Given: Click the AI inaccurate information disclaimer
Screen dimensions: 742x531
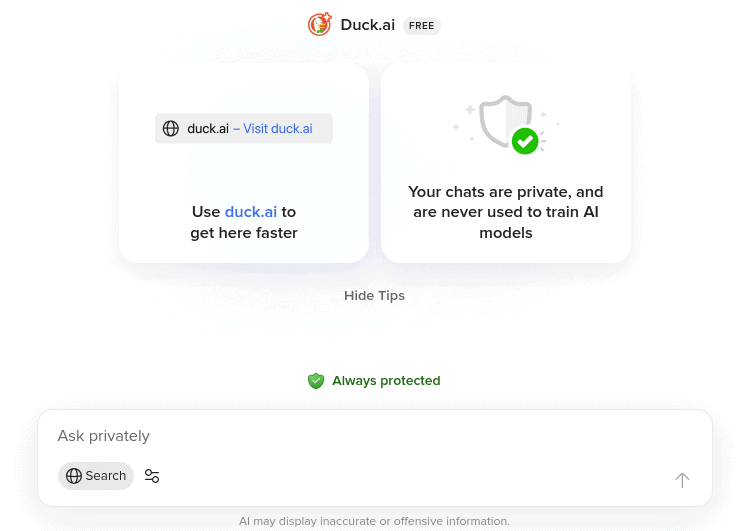Looking at the screenshot, I should click(x=374, y=521).
